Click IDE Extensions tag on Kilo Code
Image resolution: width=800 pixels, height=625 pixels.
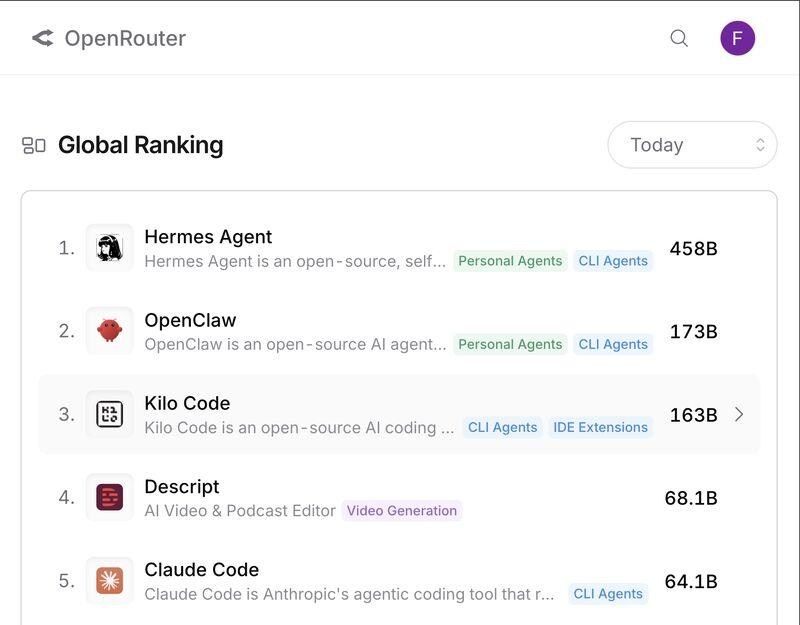(x=601, y=427)
